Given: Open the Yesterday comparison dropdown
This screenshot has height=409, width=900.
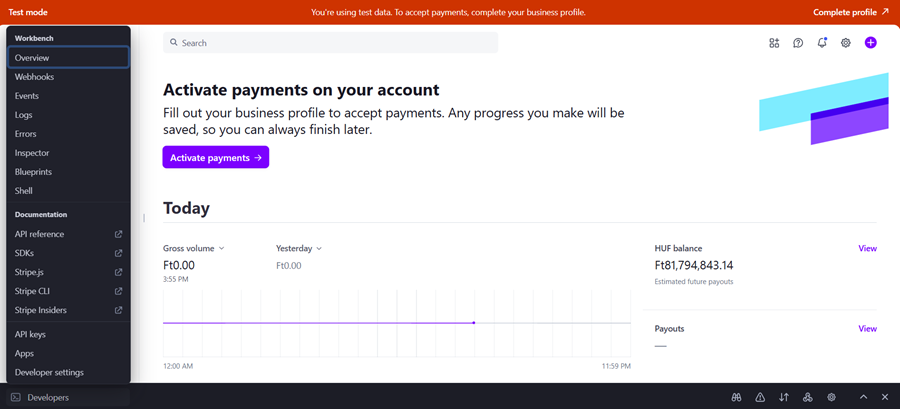Looking at the screenshot, I should tap(299, 248).
